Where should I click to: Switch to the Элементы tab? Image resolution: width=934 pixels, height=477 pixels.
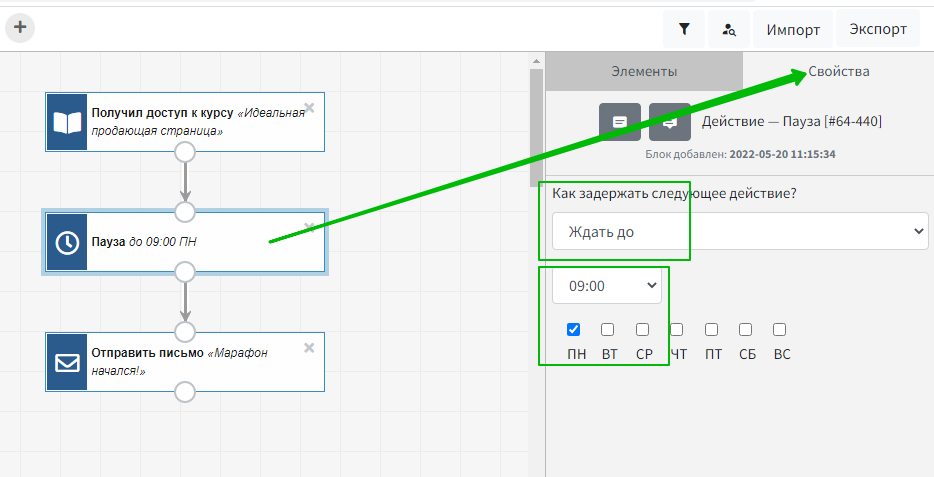(644, 71)
